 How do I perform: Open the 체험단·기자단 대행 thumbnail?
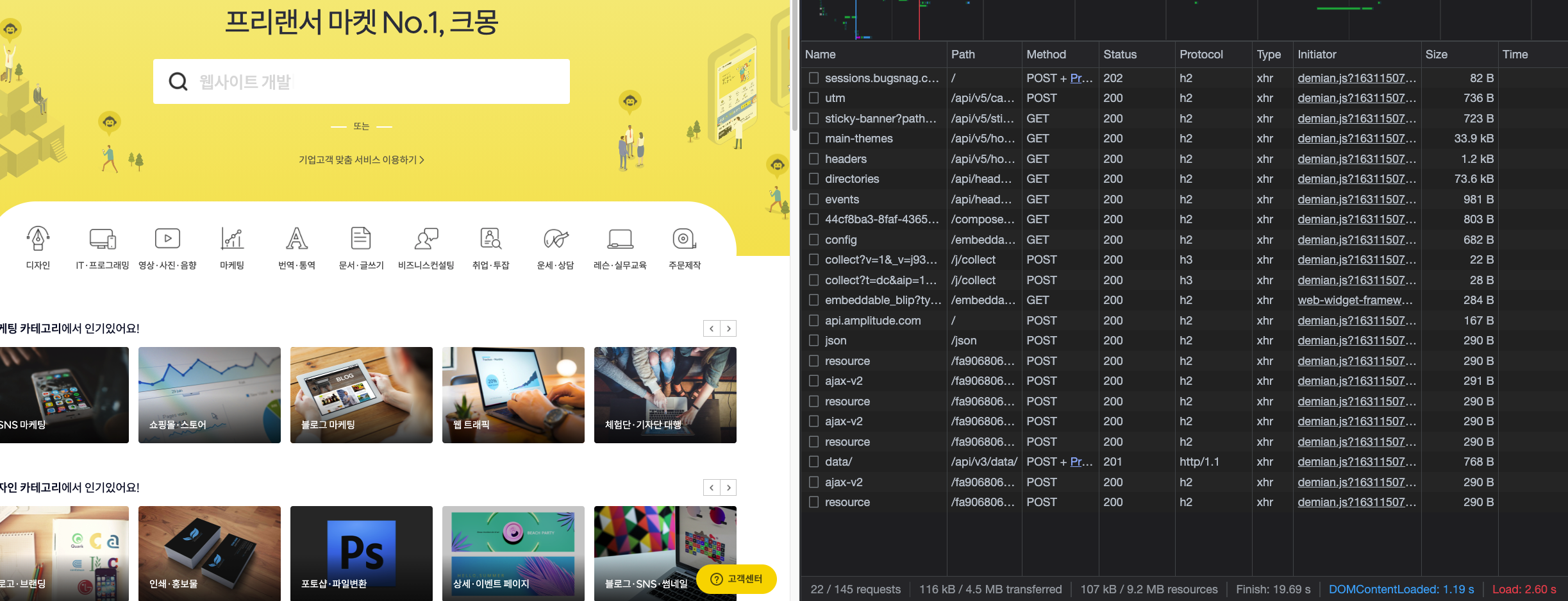(665, 395)
